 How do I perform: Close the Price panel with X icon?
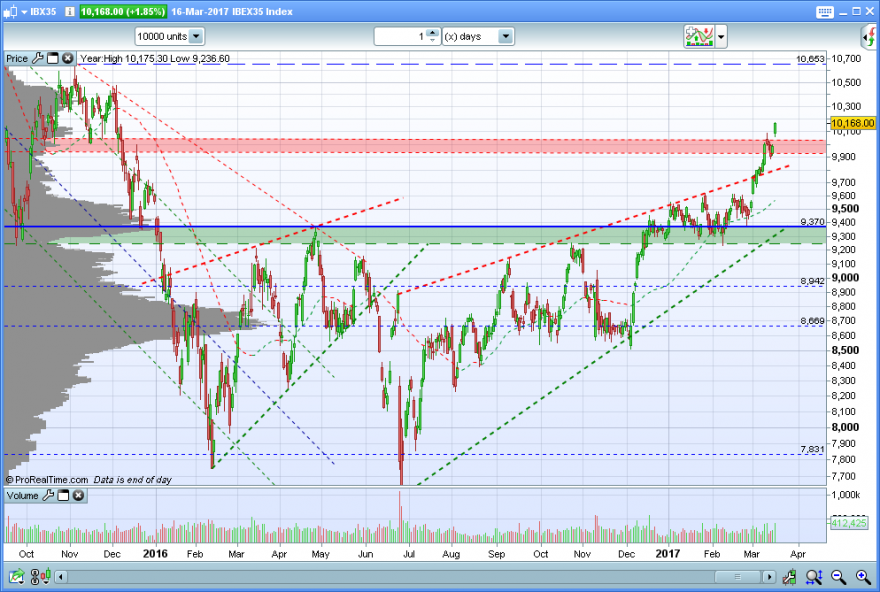point(67,58)
